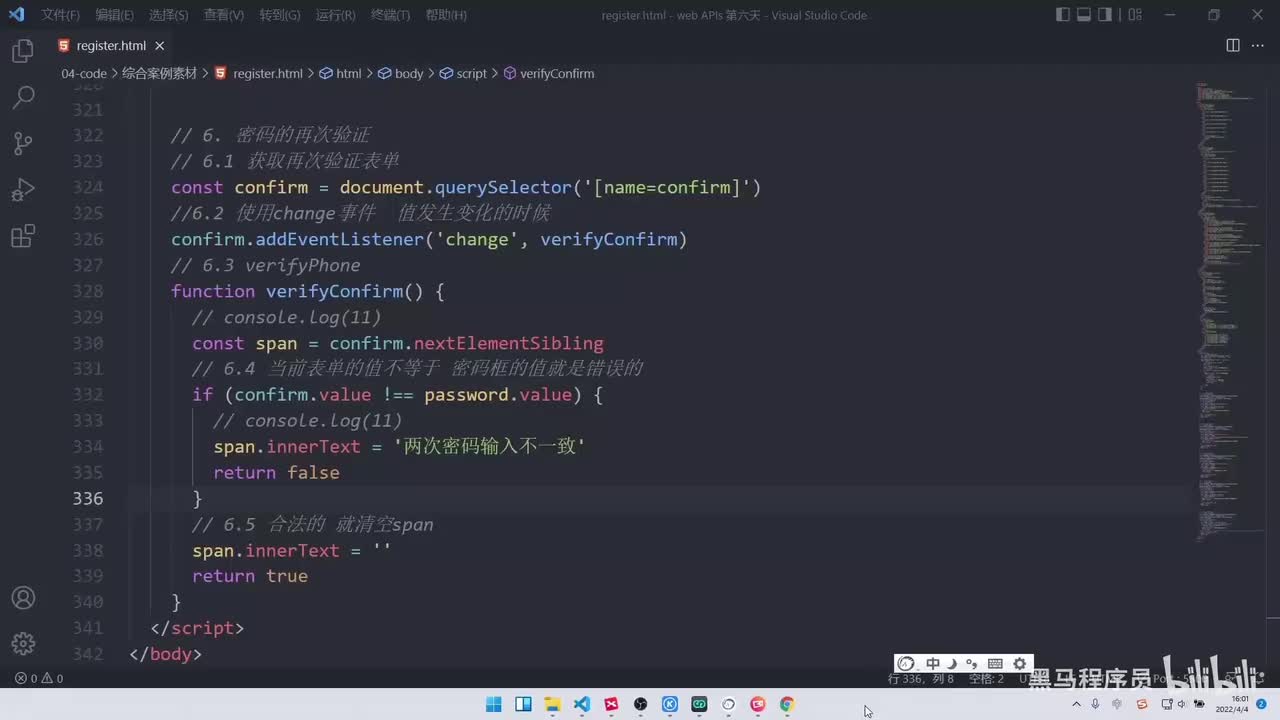Open the XMind taskbar icon

pos(611,704)
